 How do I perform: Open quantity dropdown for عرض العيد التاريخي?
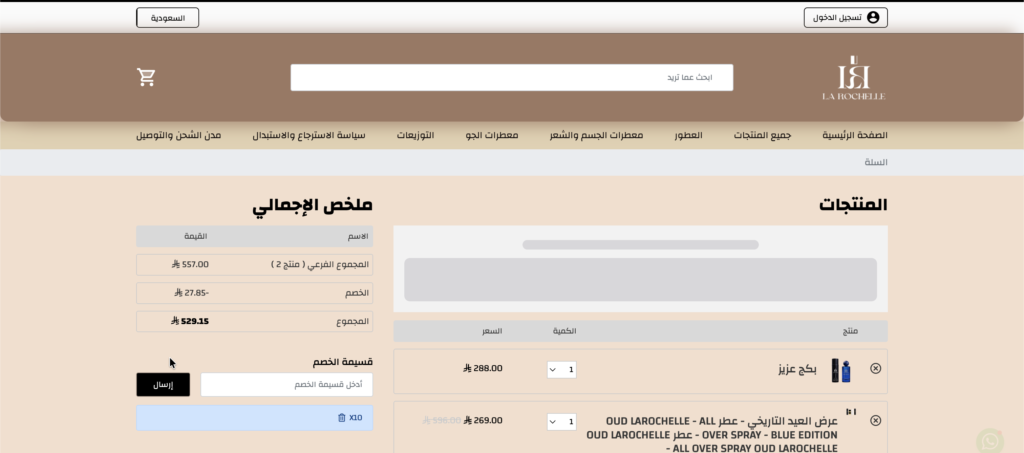pyautogui.click(x=562, y=422)
